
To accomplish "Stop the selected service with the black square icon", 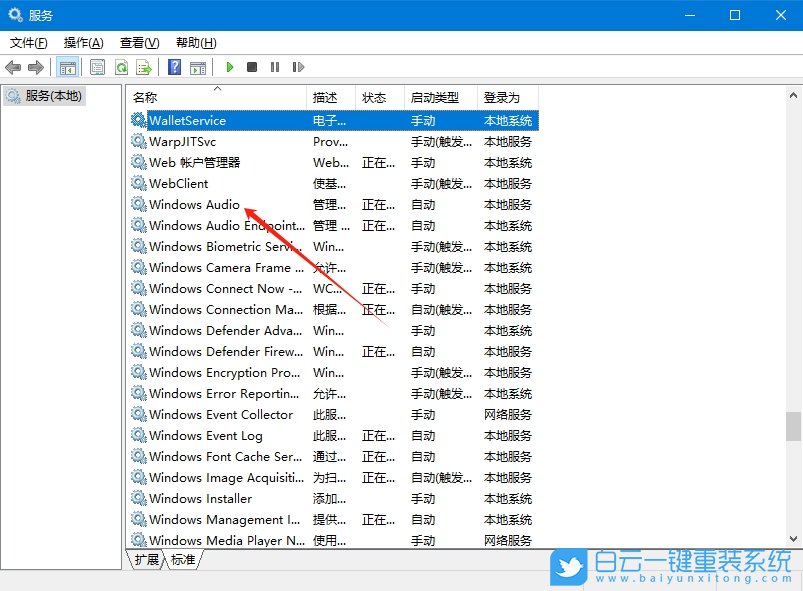I will coord(253,67).
